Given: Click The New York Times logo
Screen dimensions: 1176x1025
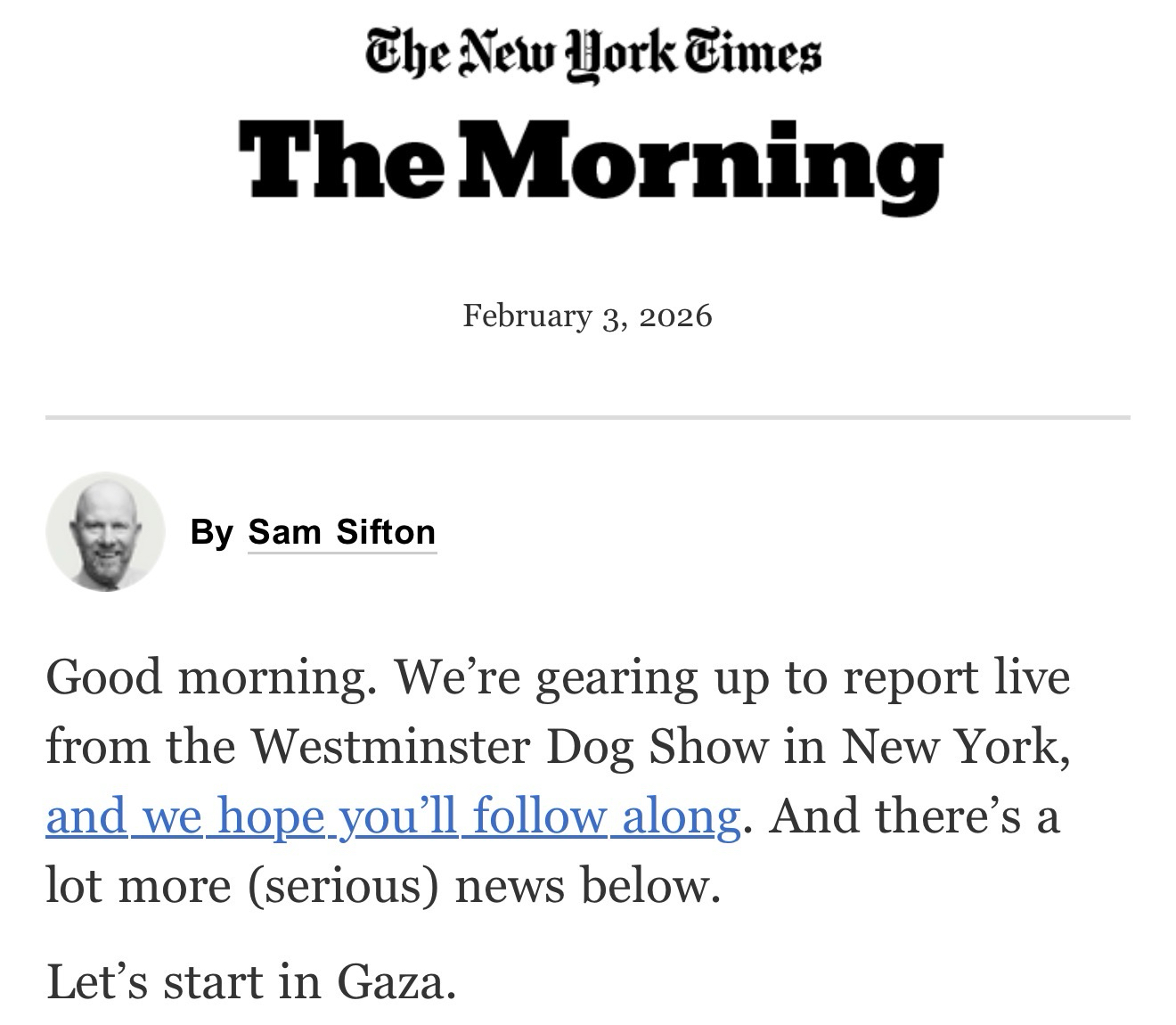Looking at the screenshot, I should pos(592,53).
